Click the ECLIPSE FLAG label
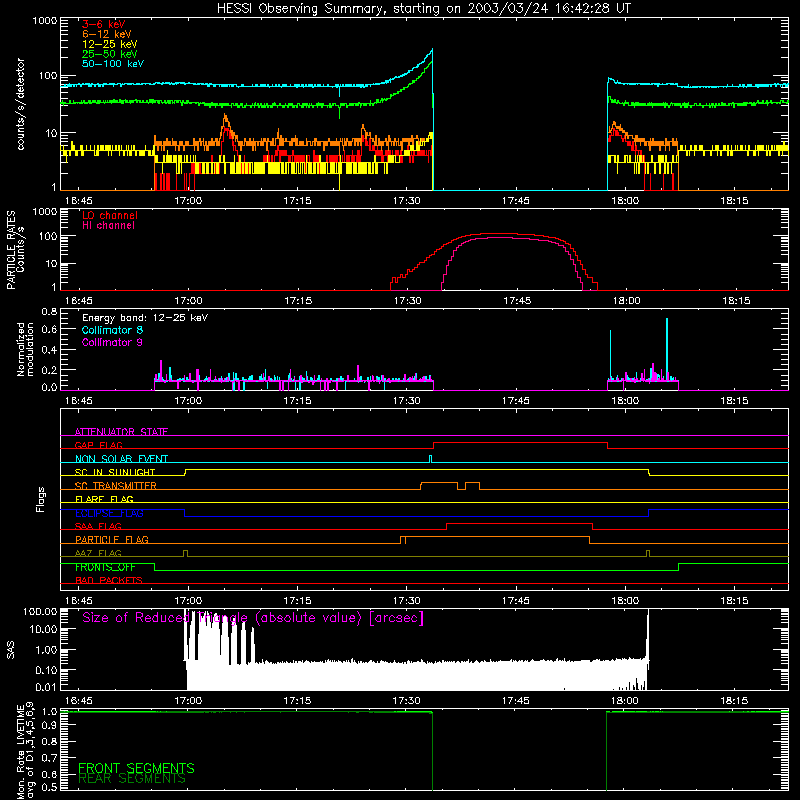 coord(109,513)
